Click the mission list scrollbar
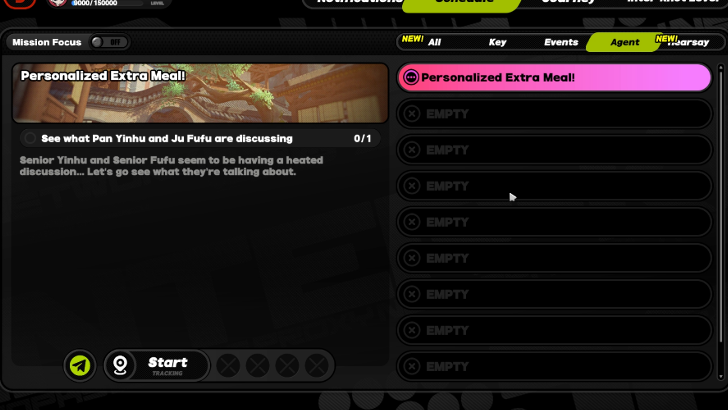This screenshot has height=410, width=728. click(x=721, y=222)
